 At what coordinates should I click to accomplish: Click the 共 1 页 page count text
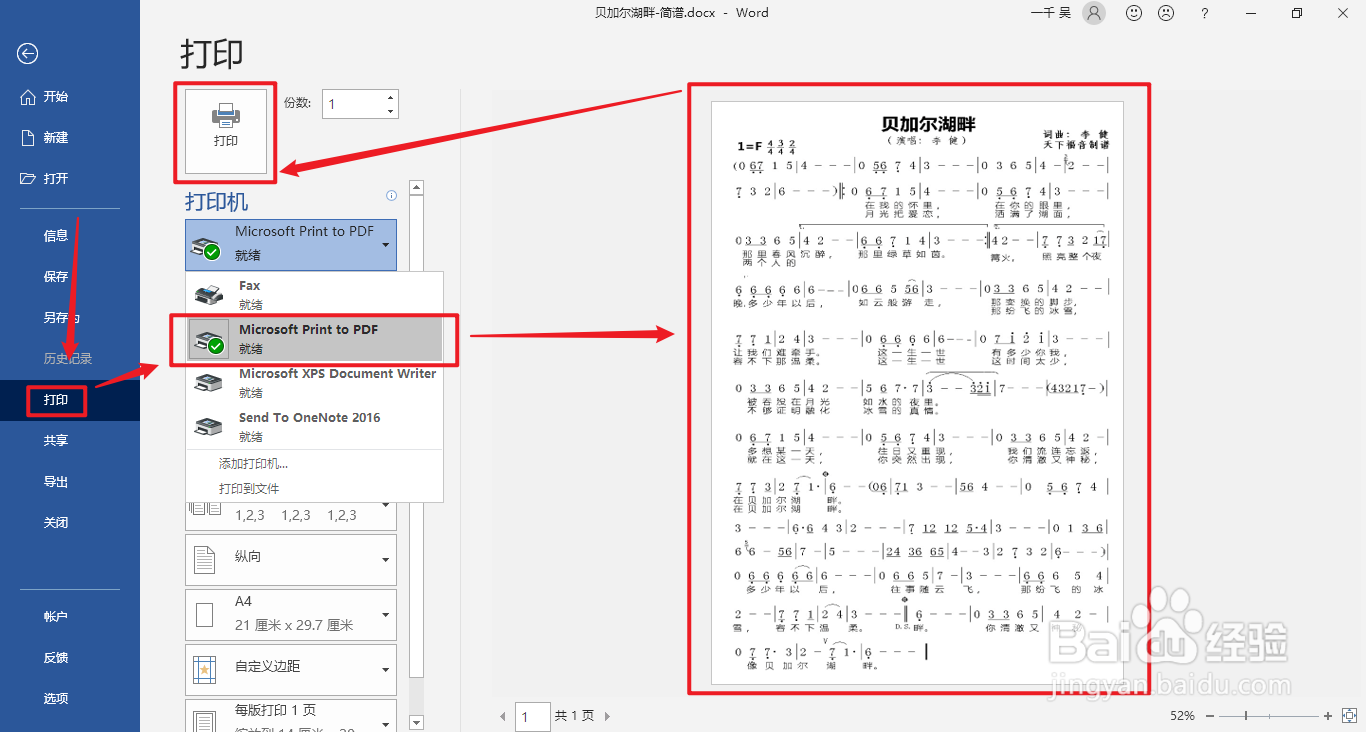coord(574,716)
